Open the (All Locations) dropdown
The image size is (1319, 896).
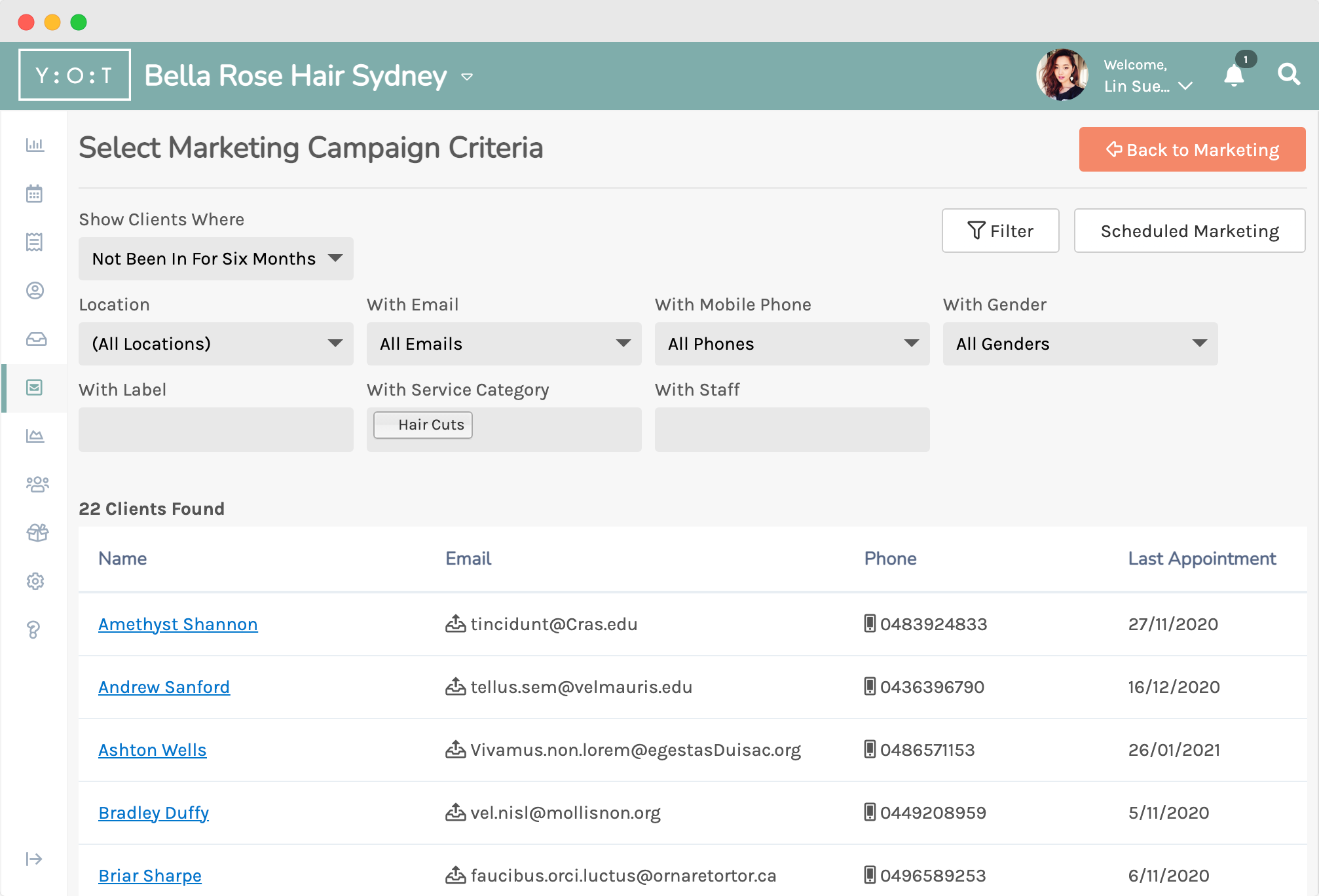[216, 344]
